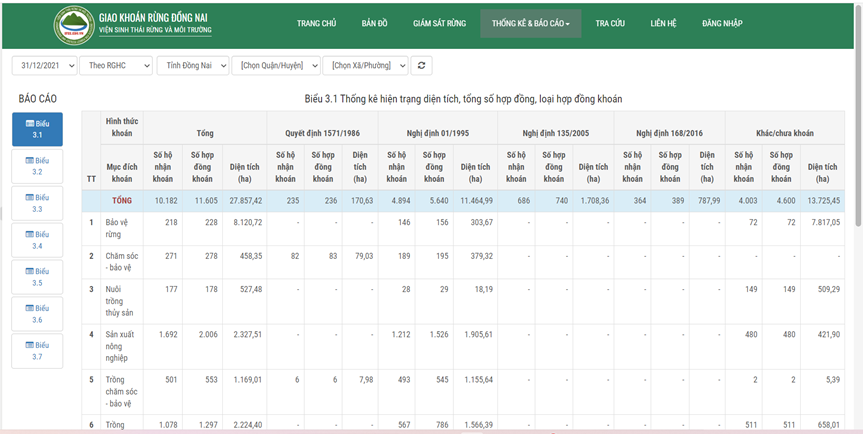Click the Biểu 3.1 table title text
Image resolution: width=863 pixels, height=434 pixels.
pos(463,99)
